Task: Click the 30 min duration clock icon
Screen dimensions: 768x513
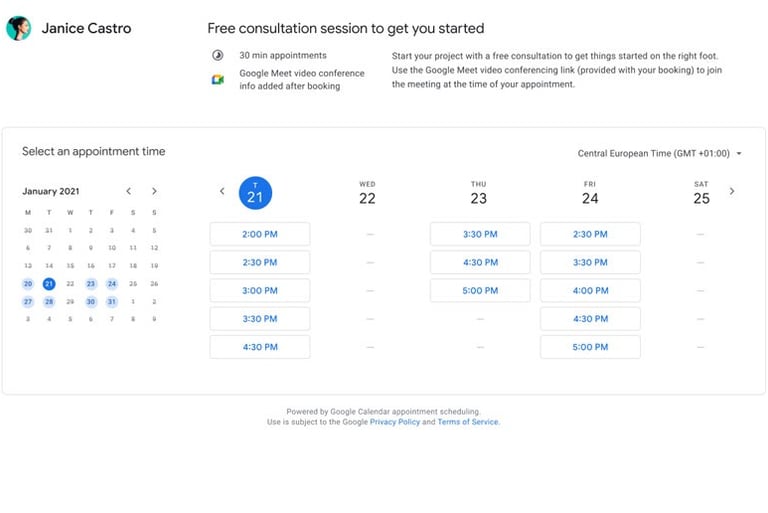Action: 217,55
